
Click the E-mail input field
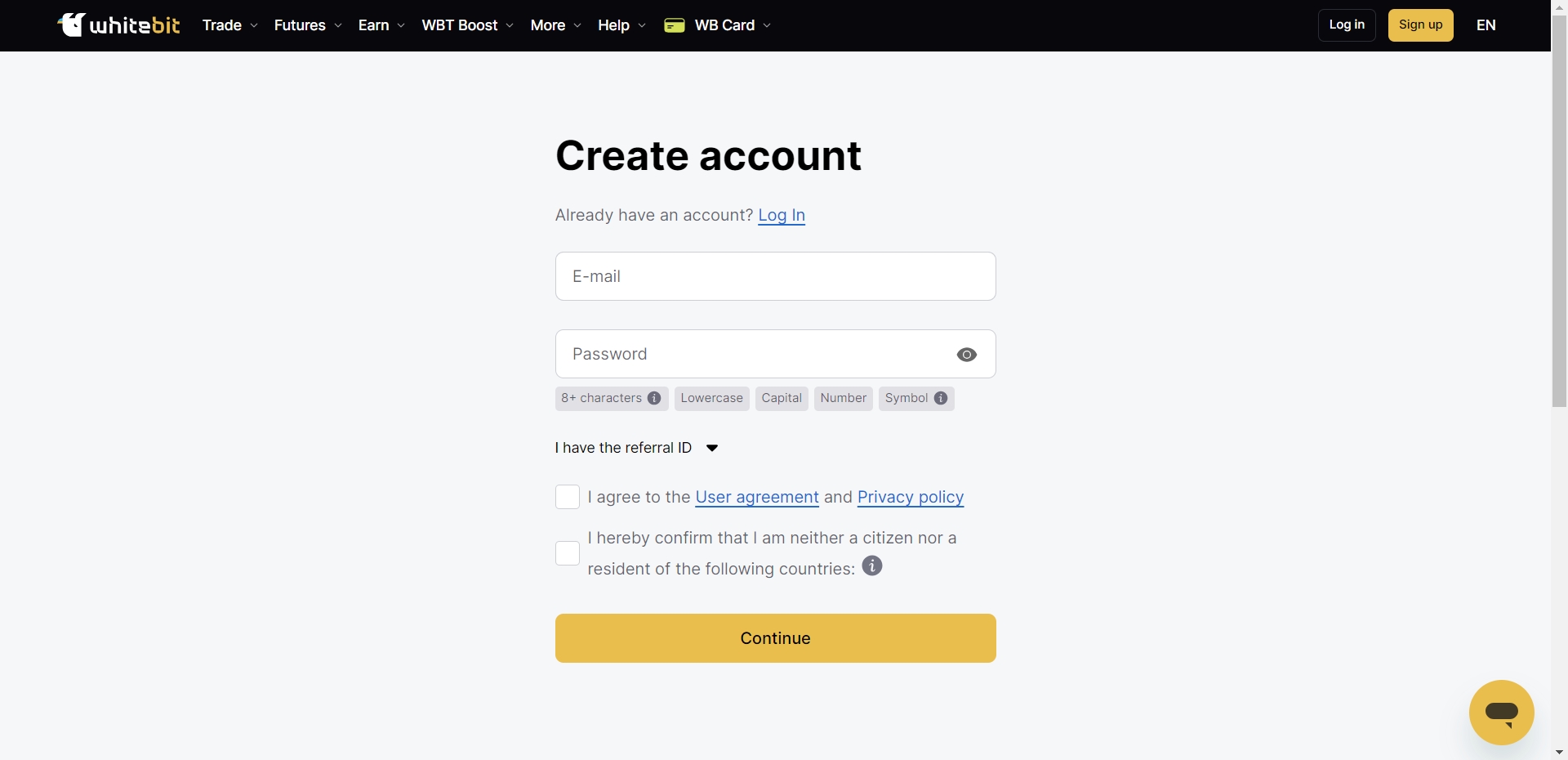click(775, 276)
